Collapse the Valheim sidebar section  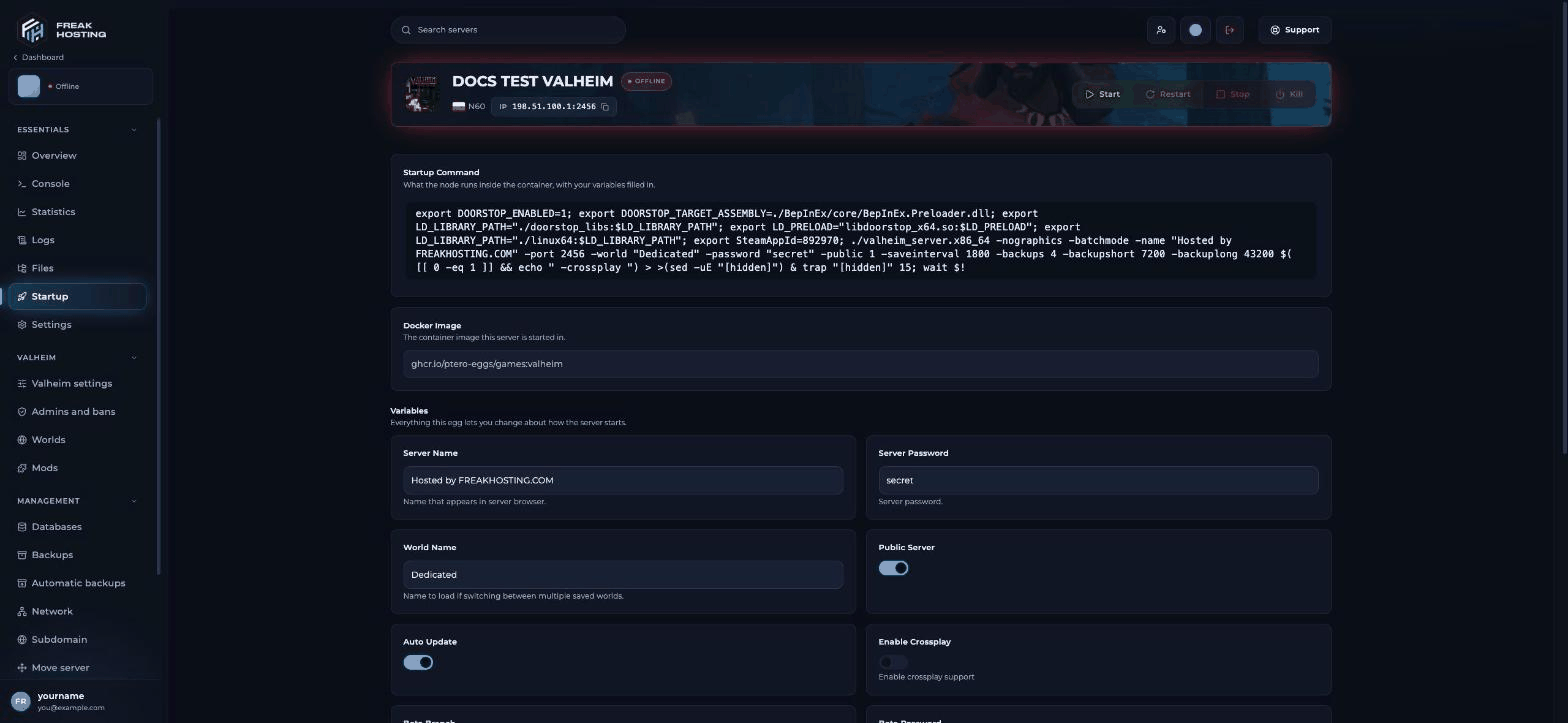coord(134,358)
